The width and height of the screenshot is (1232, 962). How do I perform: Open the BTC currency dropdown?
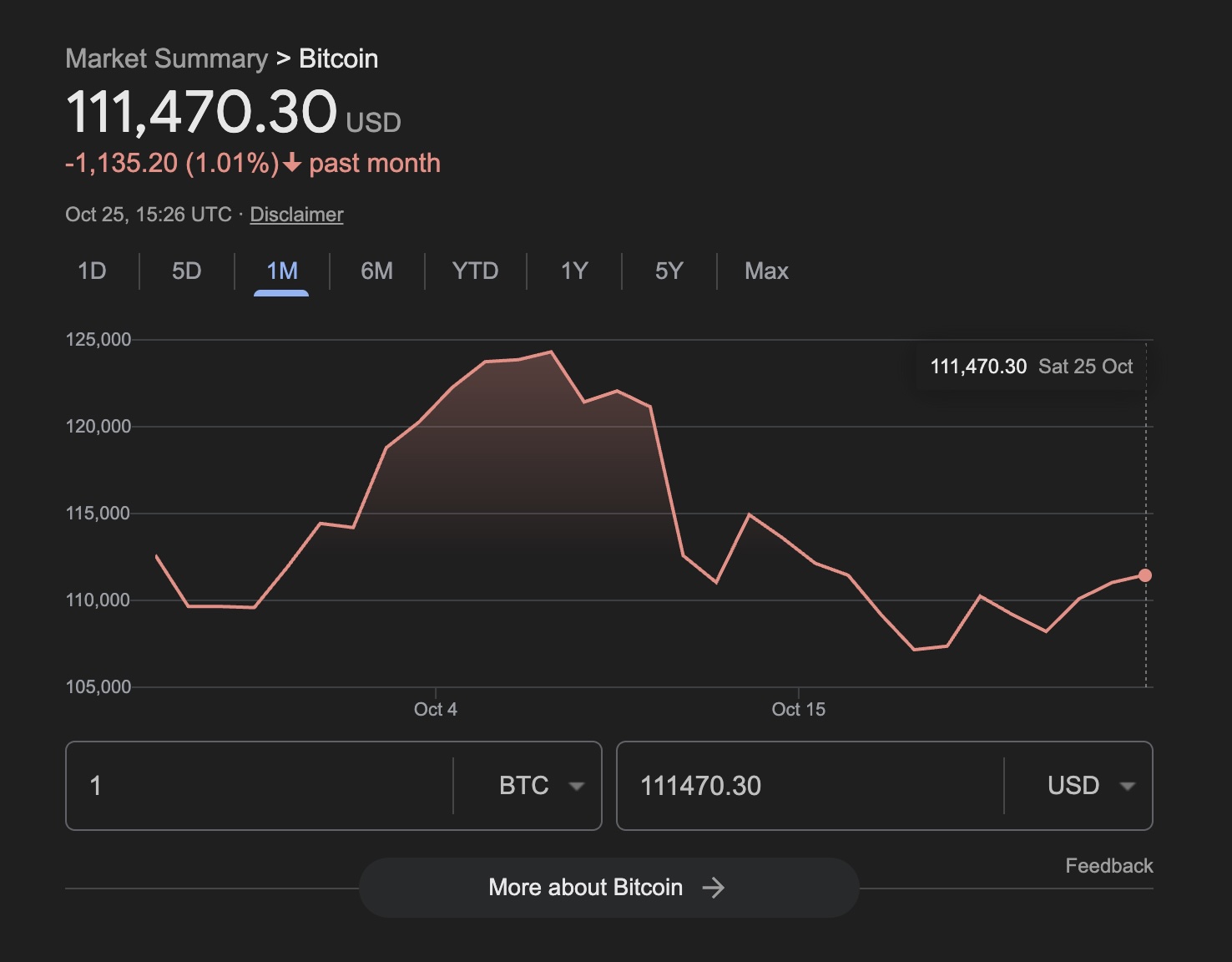540,786
